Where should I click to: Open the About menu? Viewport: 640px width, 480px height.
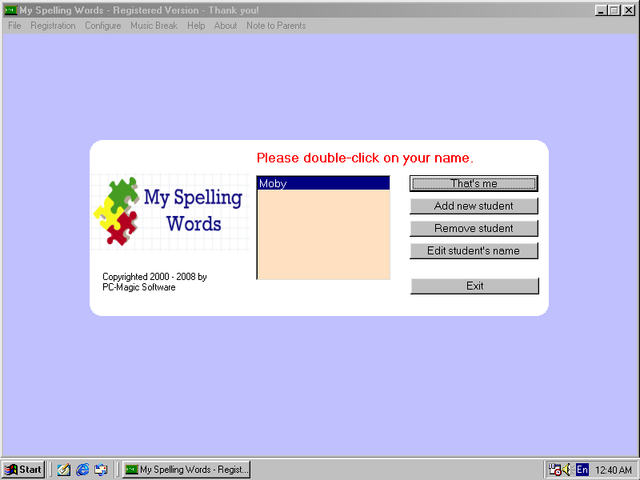[225, 26]
